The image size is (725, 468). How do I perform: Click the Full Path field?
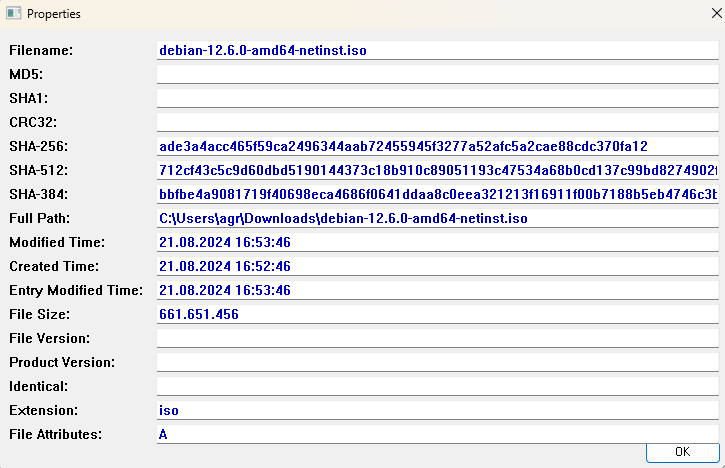tap(437, 218)
